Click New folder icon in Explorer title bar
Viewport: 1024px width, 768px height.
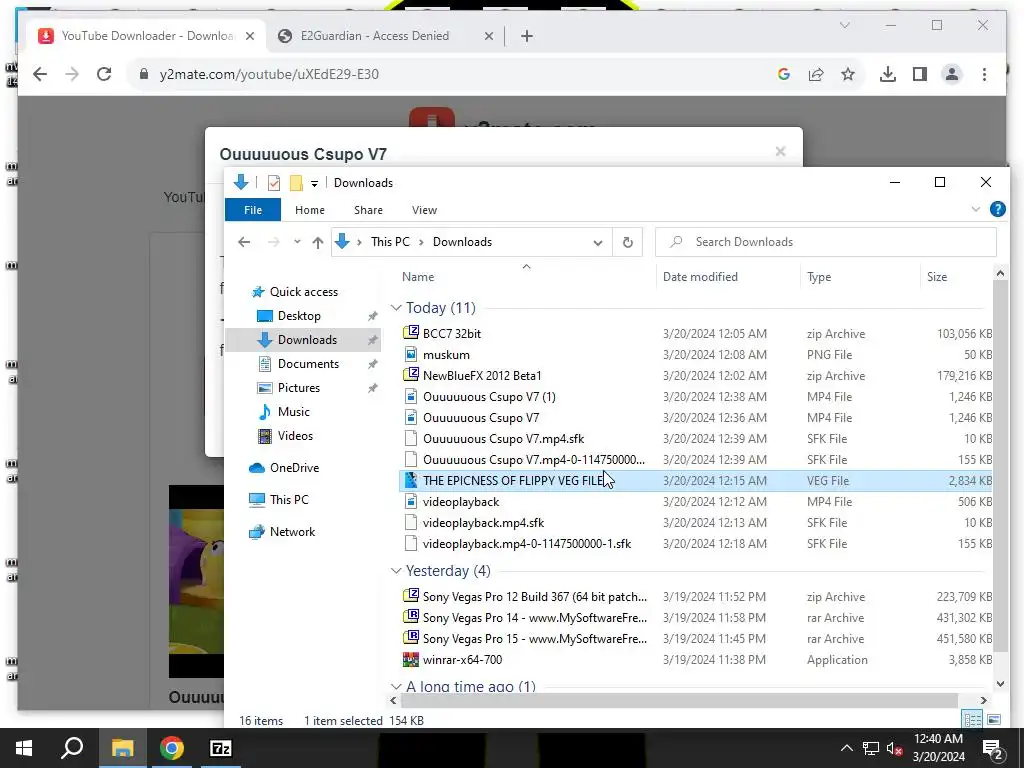tap(296, 183)
